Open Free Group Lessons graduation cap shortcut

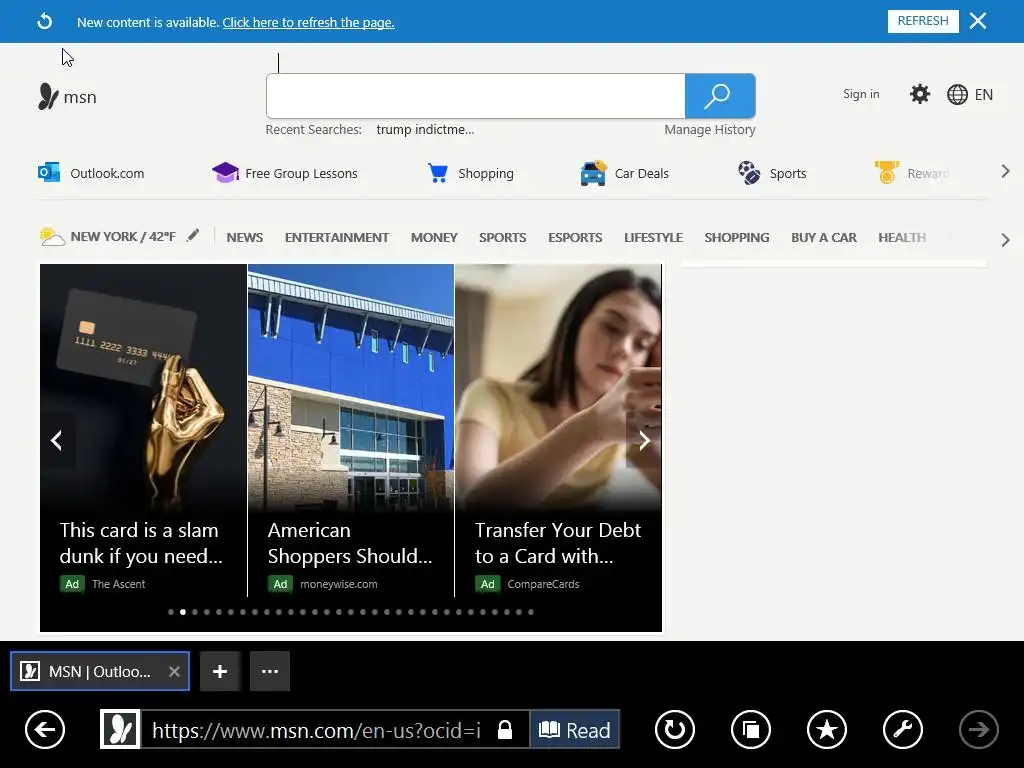225,173
